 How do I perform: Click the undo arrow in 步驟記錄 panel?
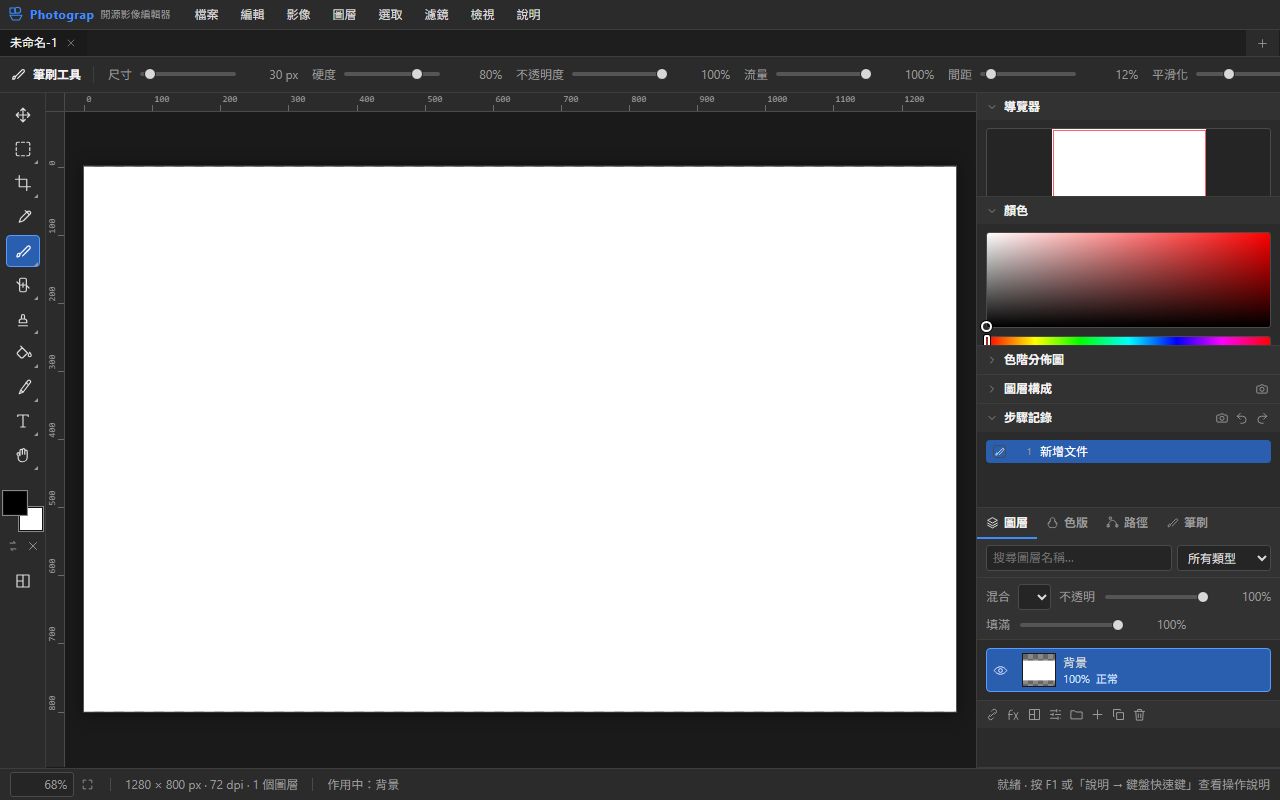click(x=1242, y=418)
